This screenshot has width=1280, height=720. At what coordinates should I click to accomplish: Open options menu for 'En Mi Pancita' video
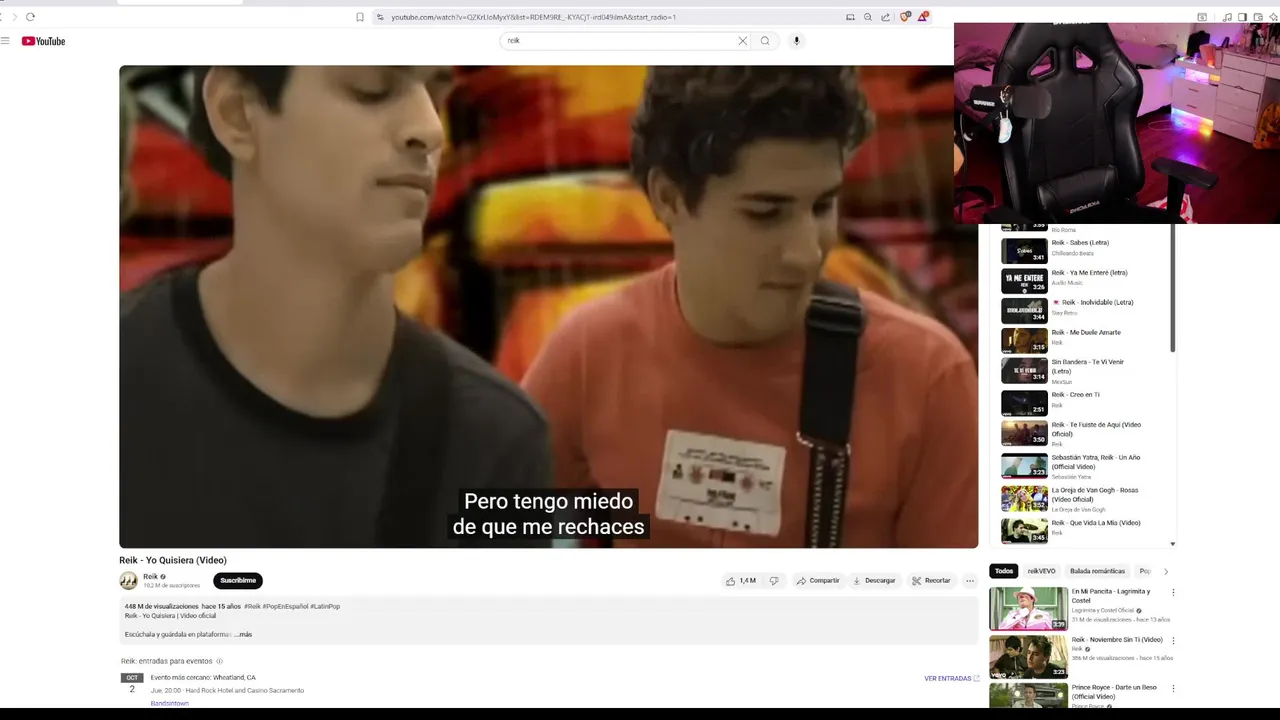1173,592
